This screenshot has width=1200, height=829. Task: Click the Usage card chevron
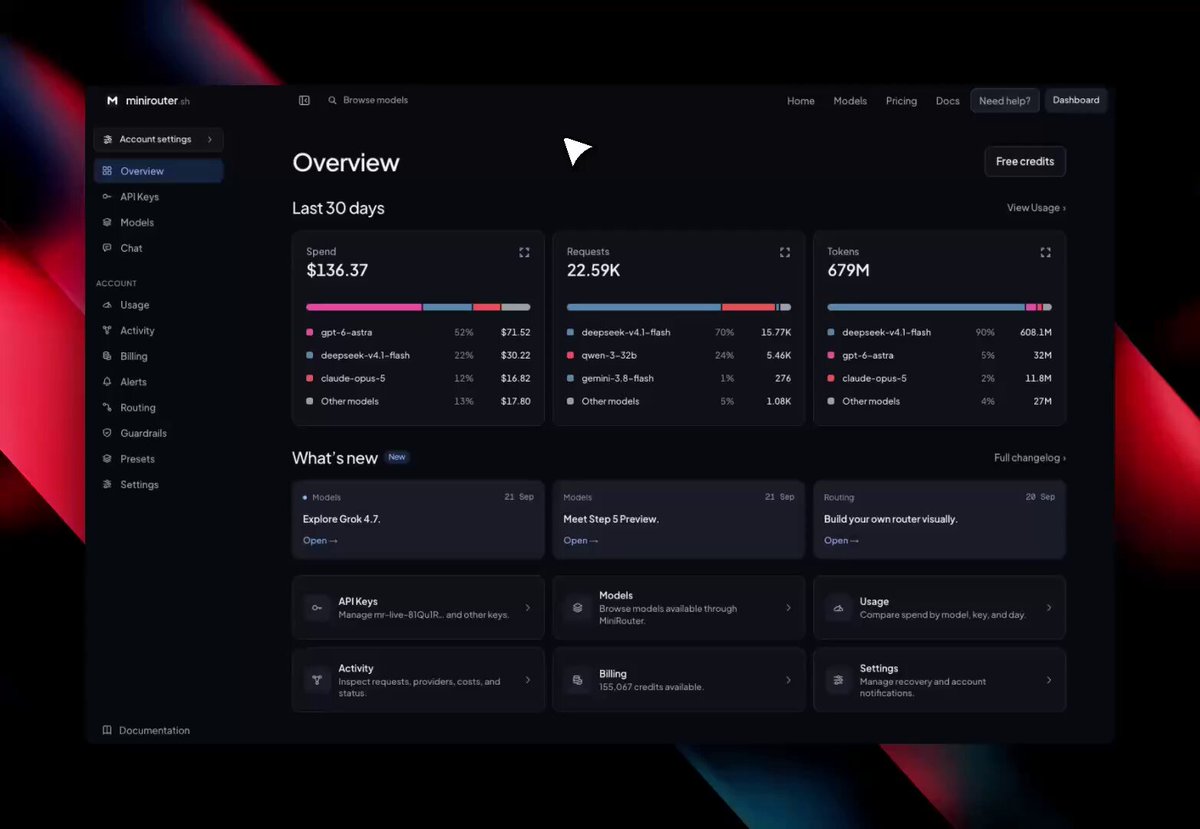(x=1049, y=608)
